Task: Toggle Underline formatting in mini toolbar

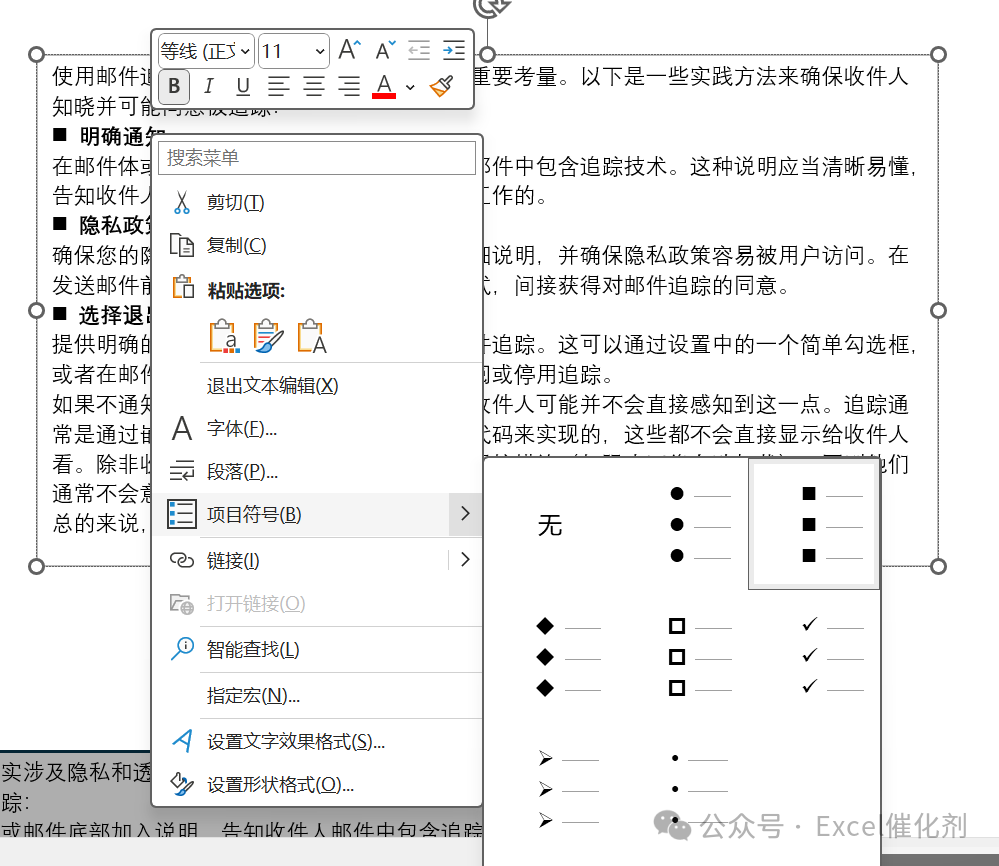Action: coord(243,86)
